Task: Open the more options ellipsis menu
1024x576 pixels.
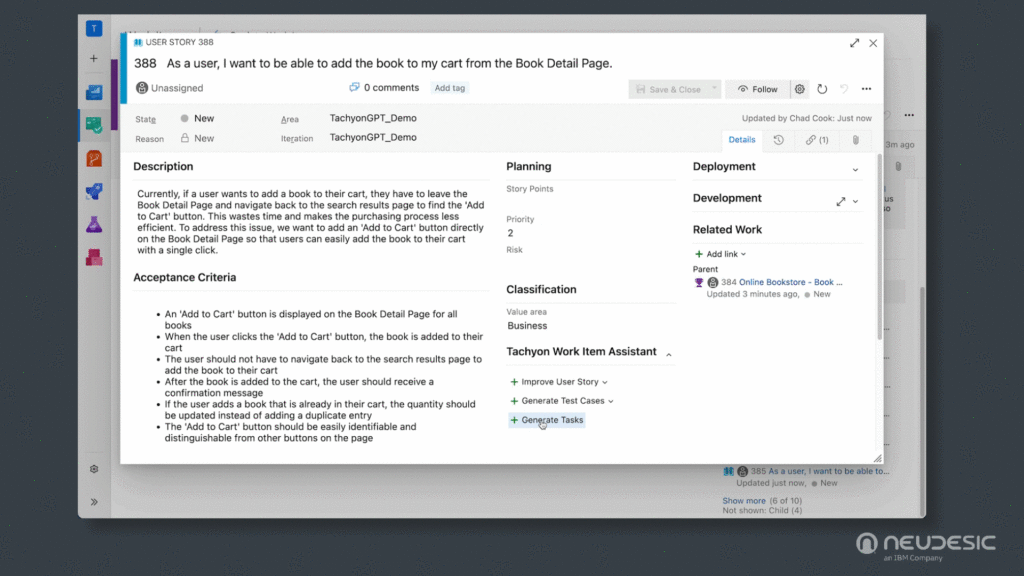Action: tap(866, 88)
